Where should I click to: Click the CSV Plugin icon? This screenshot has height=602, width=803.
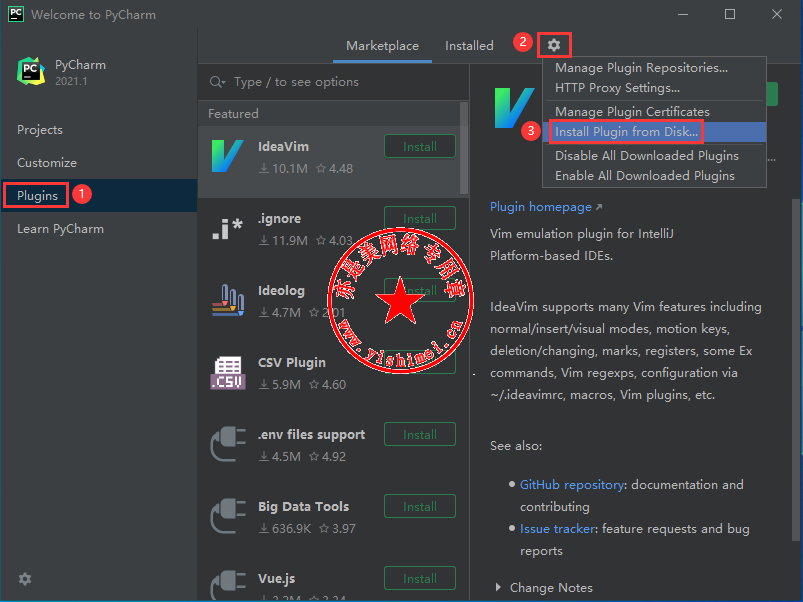point(227,373)
